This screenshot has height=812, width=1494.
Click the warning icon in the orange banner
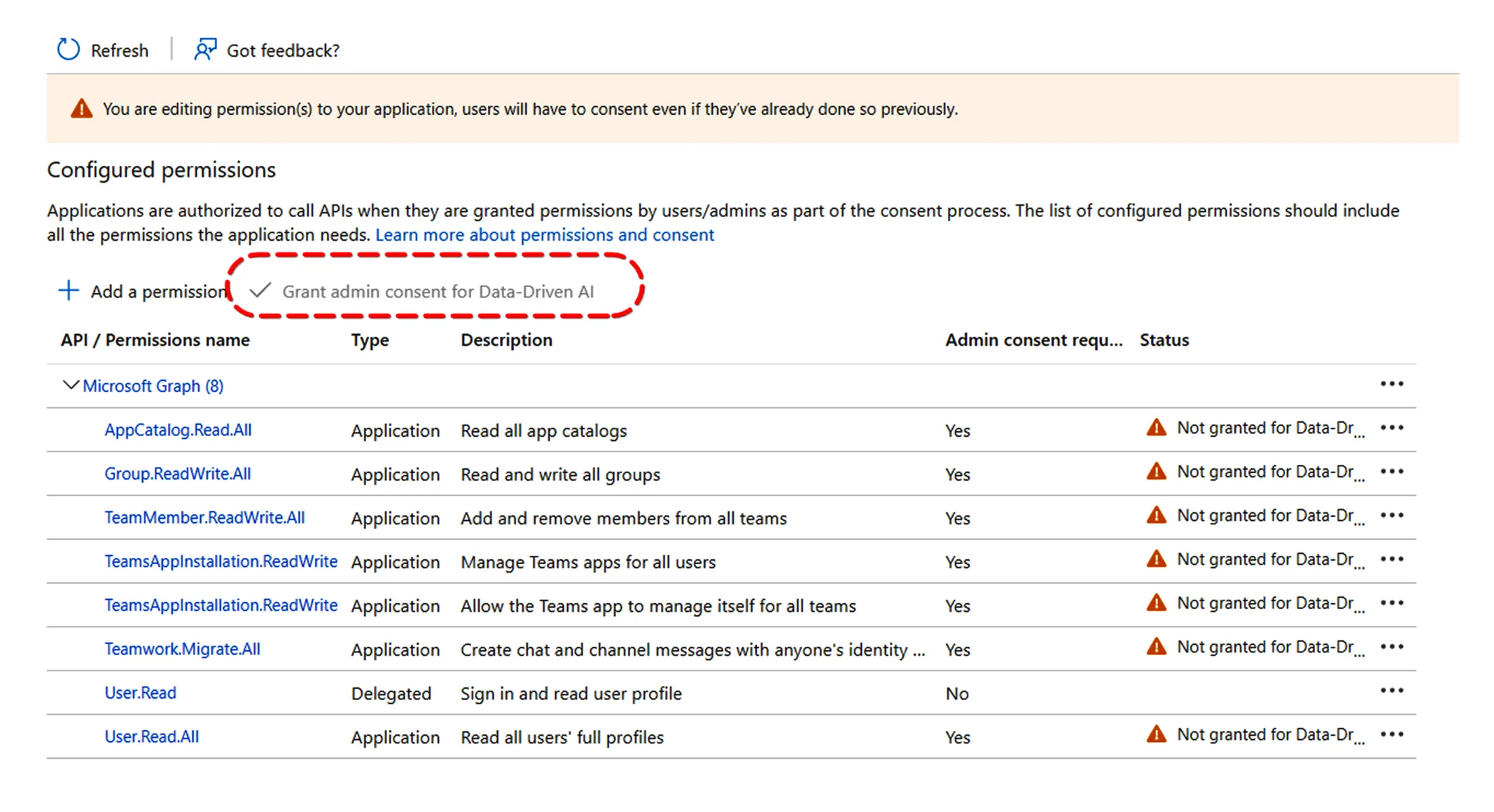81,108
